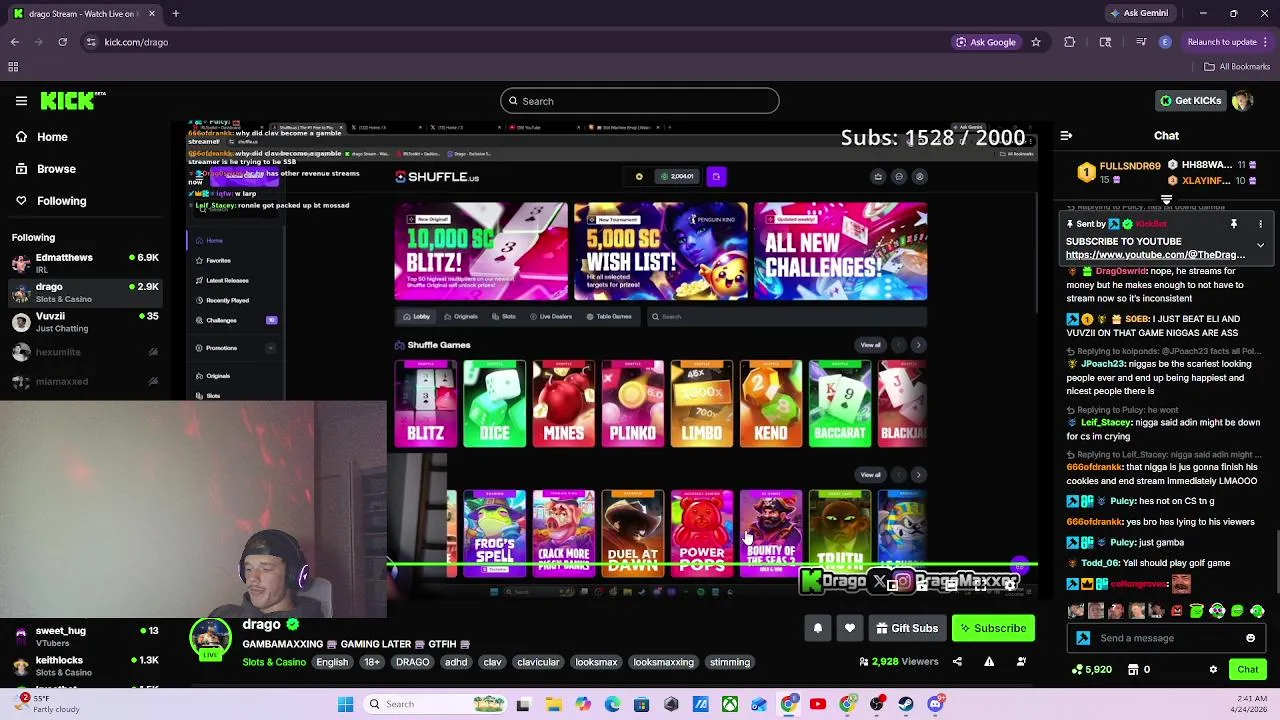
Task: Select the stimming tag
Action: click(730, 662)
